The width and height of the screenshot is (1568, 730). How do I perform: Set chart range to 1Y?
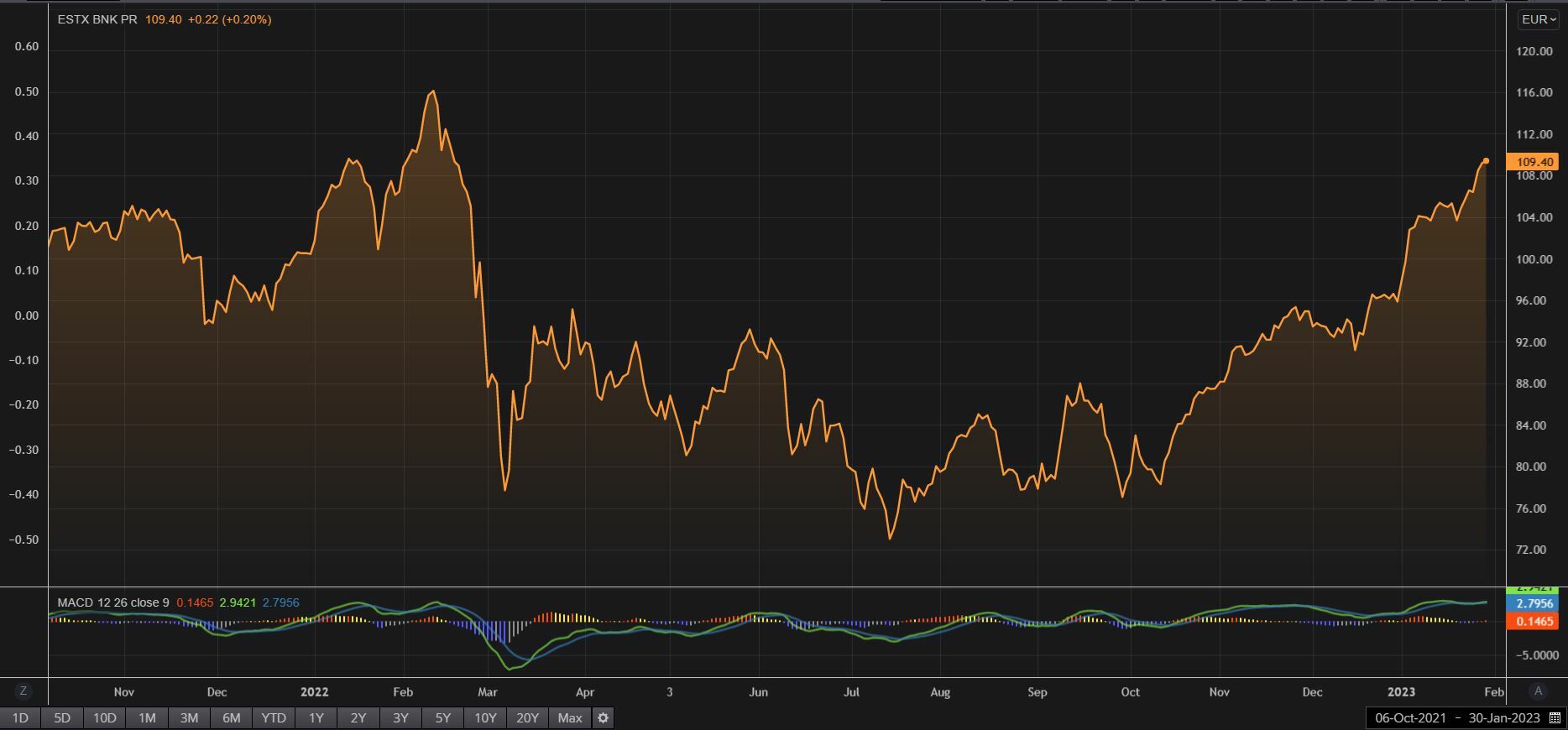(x=316, y=717)
